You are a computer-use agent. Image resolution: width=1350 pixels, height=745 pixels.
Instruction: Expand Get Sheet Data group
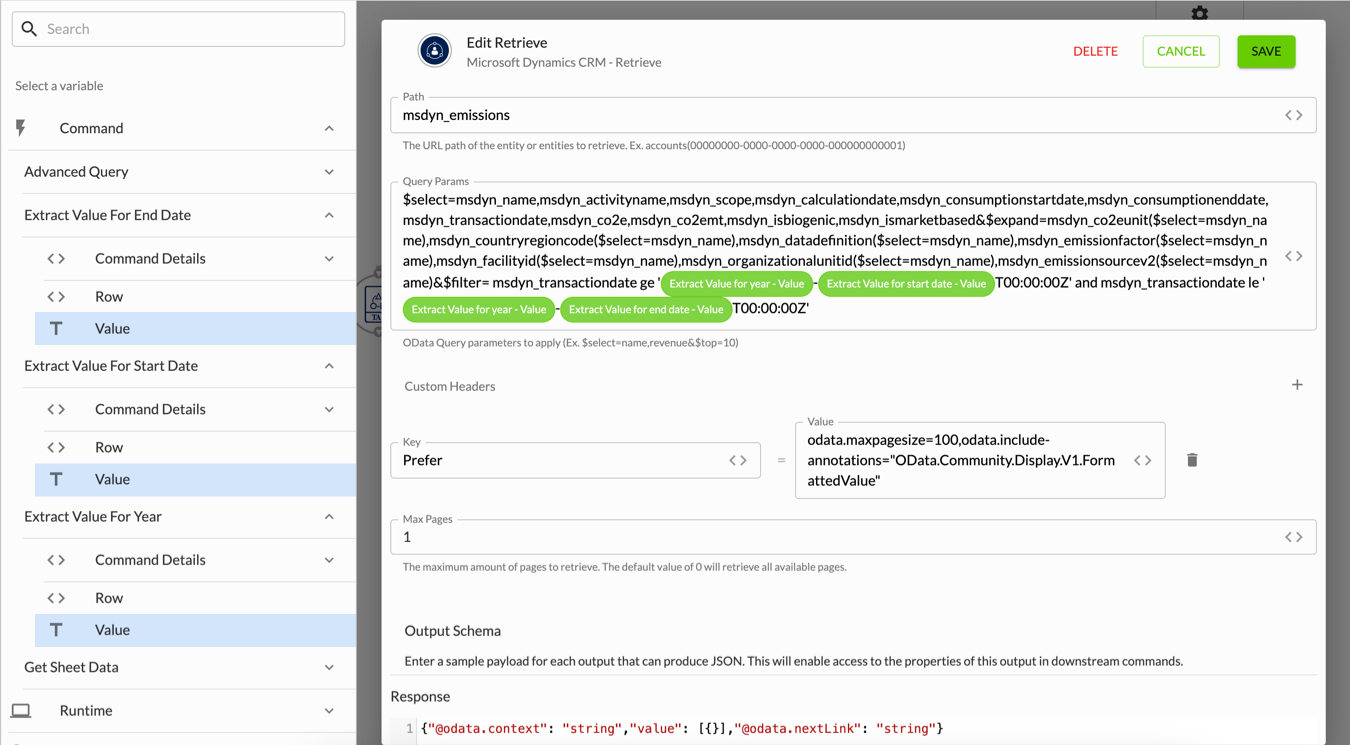coord(329,667)
